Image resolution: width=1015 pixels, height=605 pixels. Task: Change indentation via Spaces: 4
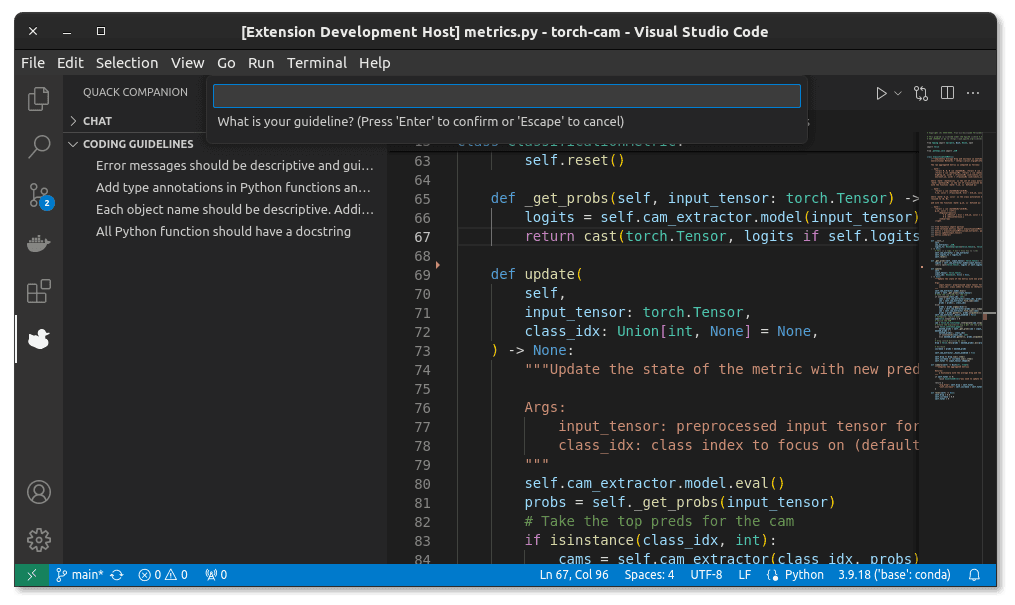(649, 575)
